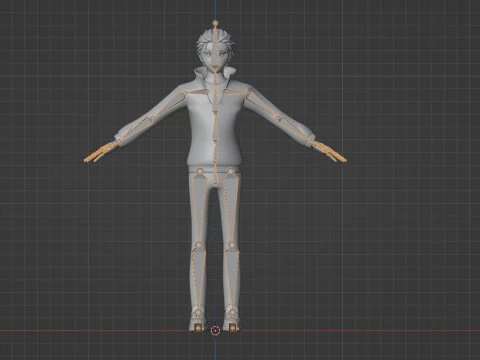
Task: Select the elbow joint on the screen-right arm
Action: point(278,117)
